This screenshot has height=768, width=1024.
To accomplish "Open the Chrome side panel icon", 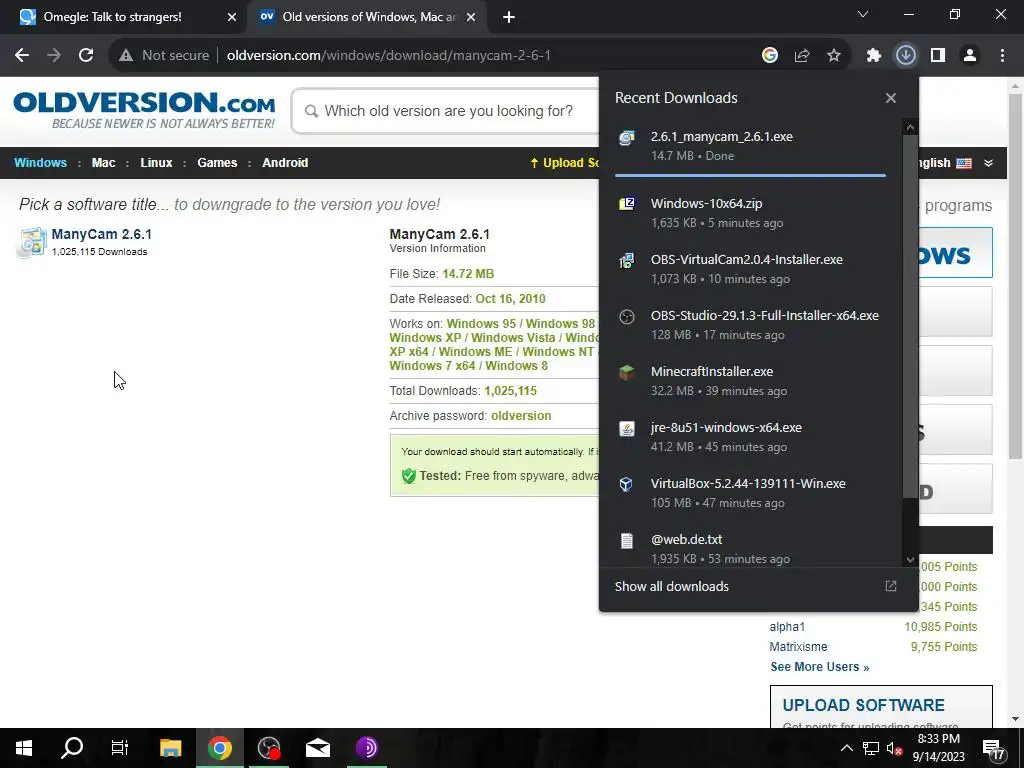I will [938, 56].
